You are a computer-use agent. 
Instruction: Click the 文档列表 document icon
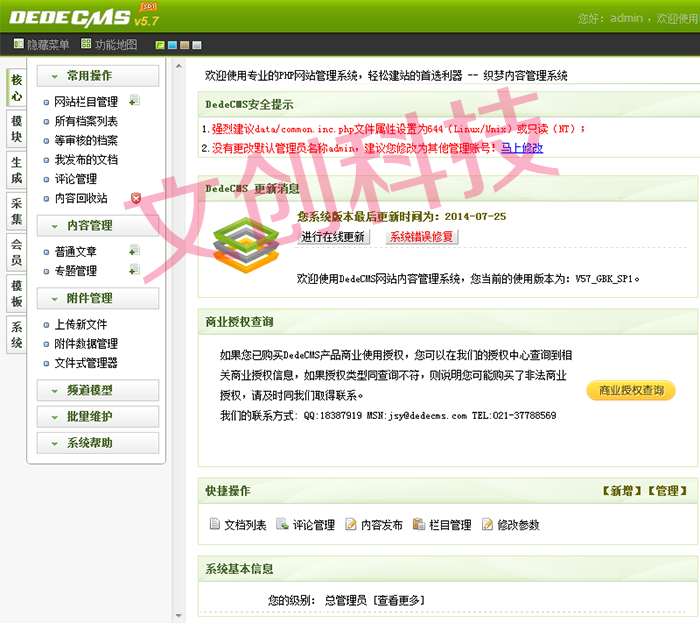click(x=215, y=524)
